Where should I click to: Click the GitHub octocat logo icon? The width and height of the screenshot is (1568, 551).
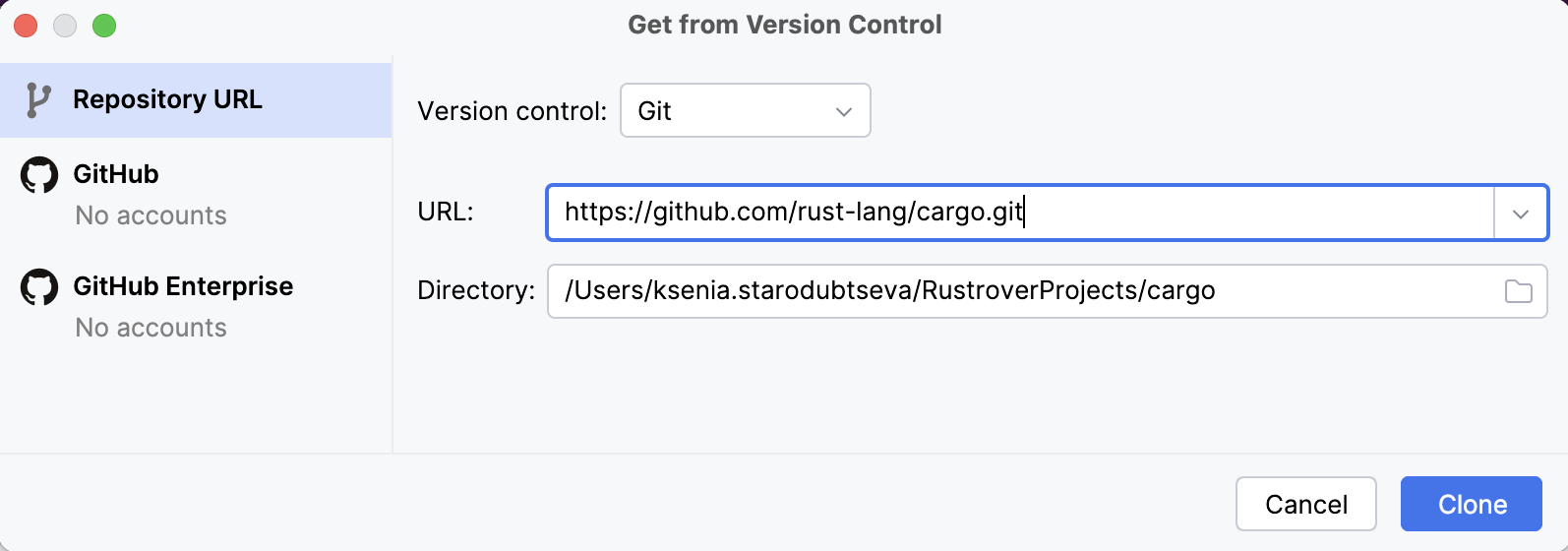click(39, 175)
